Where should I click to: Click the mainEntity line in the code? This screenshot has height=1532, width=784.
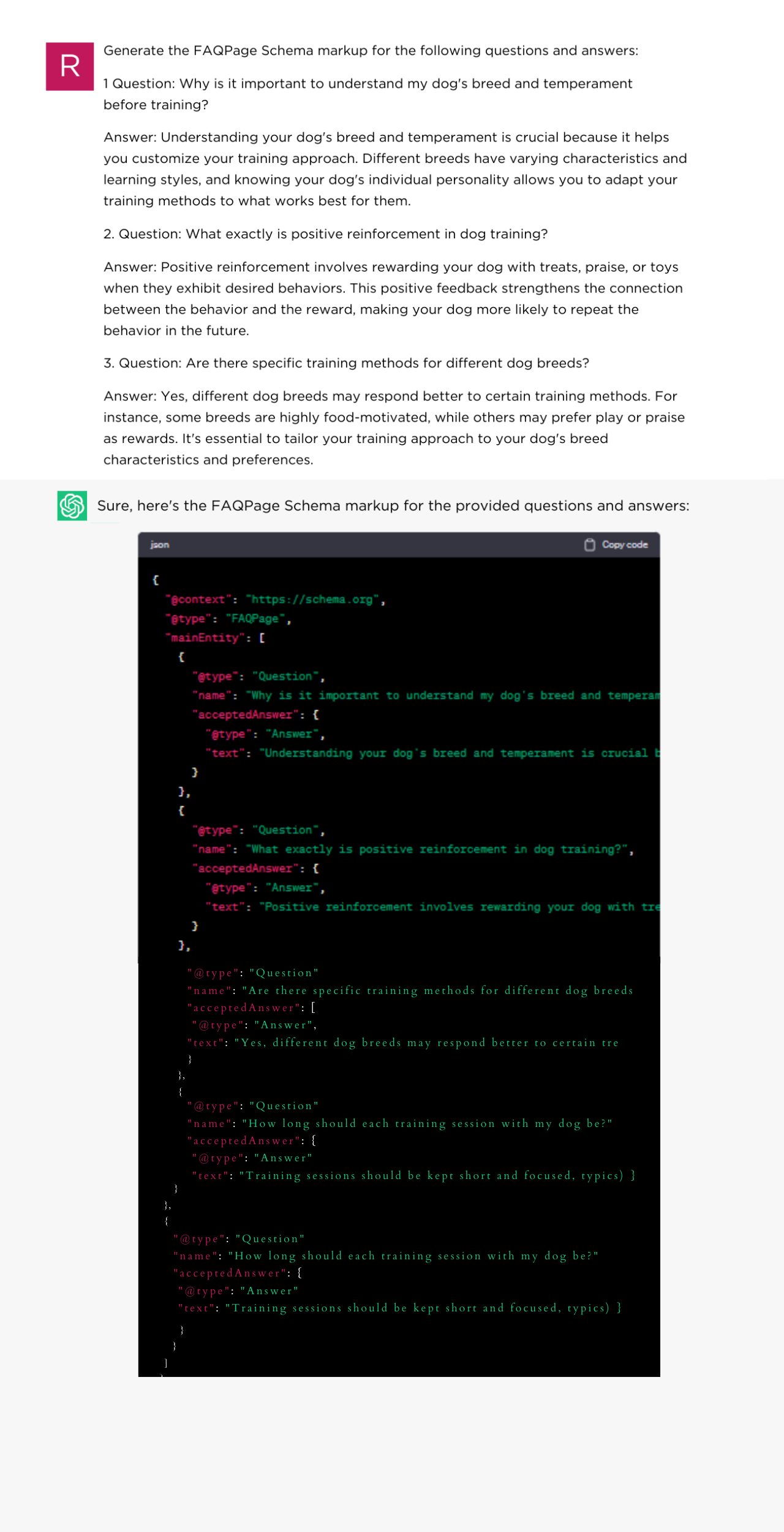coord(214,638)
